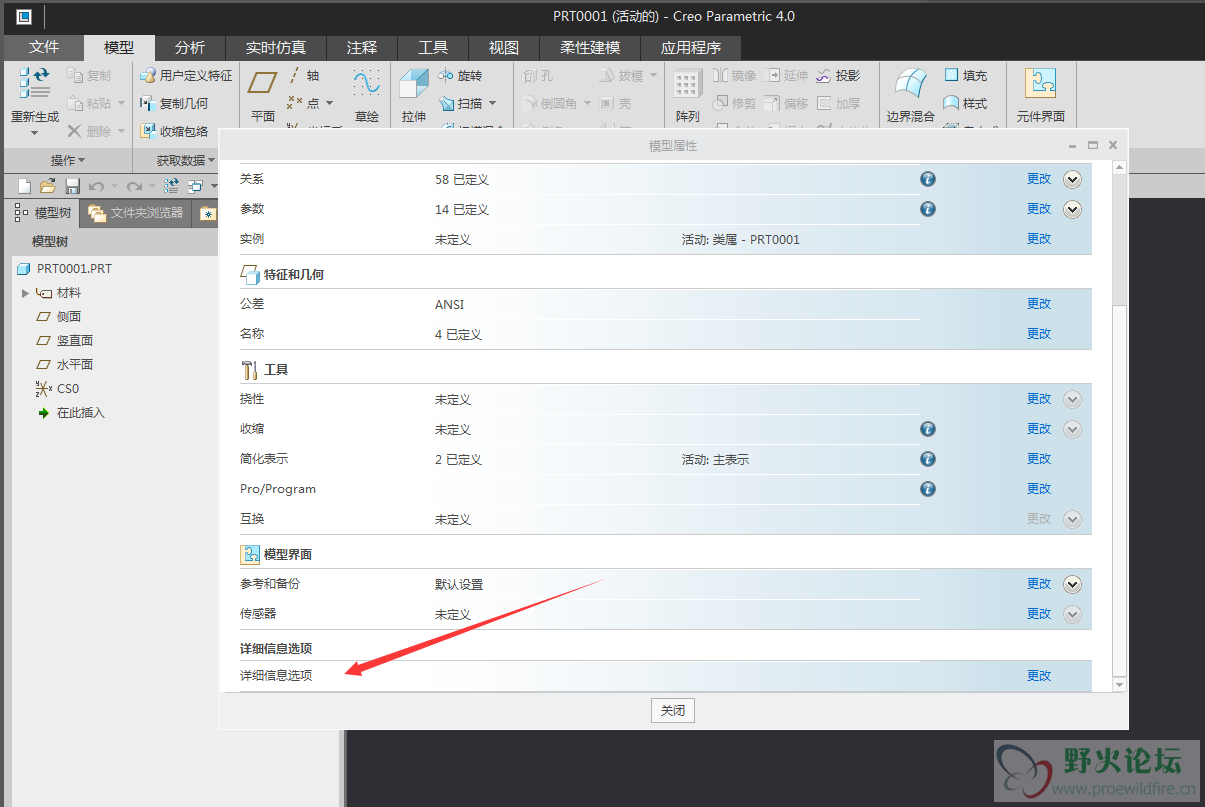Screen dimensions: 1205x807
Task: Click info icon in the 参数 row
Action: pyautogui.click(x=927, y=209)
